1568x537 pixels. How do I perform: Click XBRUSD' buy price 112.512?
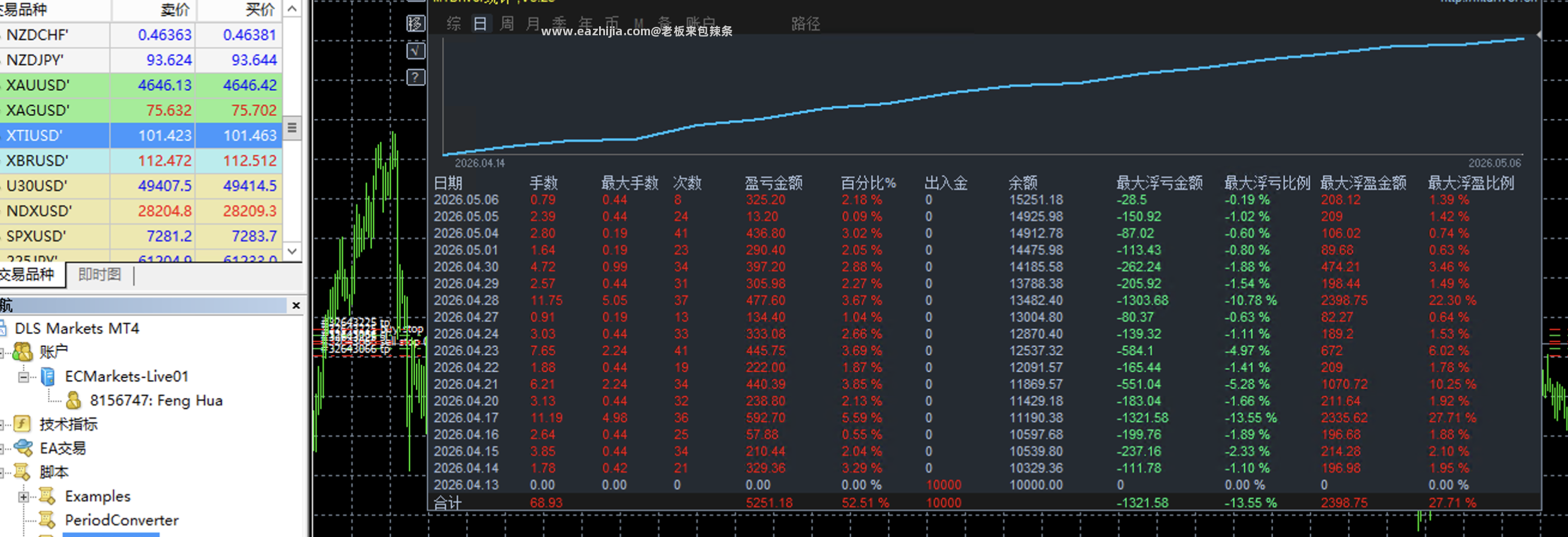250,160
